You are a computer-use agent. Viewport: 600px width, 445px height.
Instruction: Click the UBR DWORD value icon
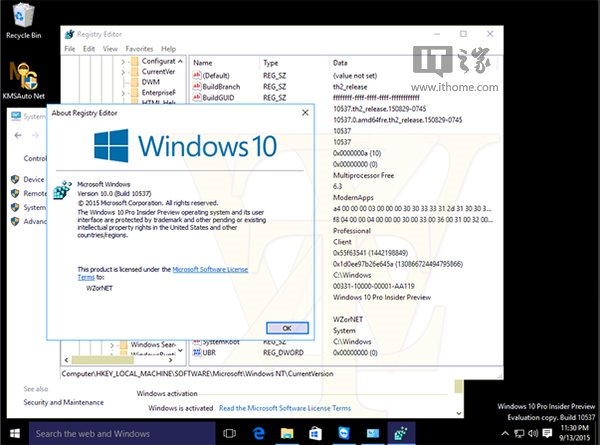pos(197,352)
